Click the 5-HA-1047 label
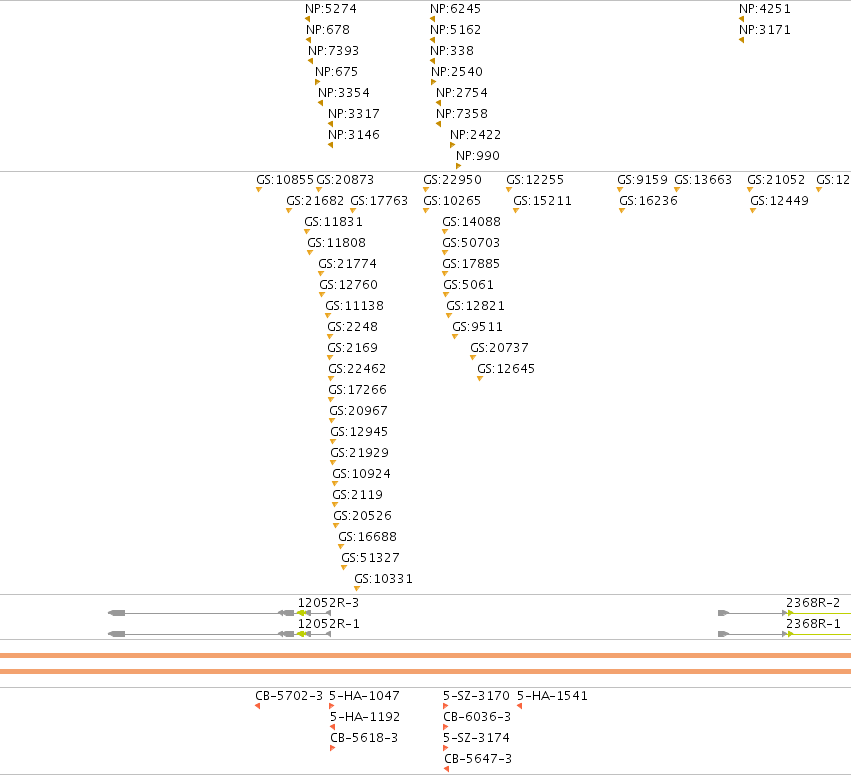The width and height of the screenshot is (851, 775). tap(364, 696)
